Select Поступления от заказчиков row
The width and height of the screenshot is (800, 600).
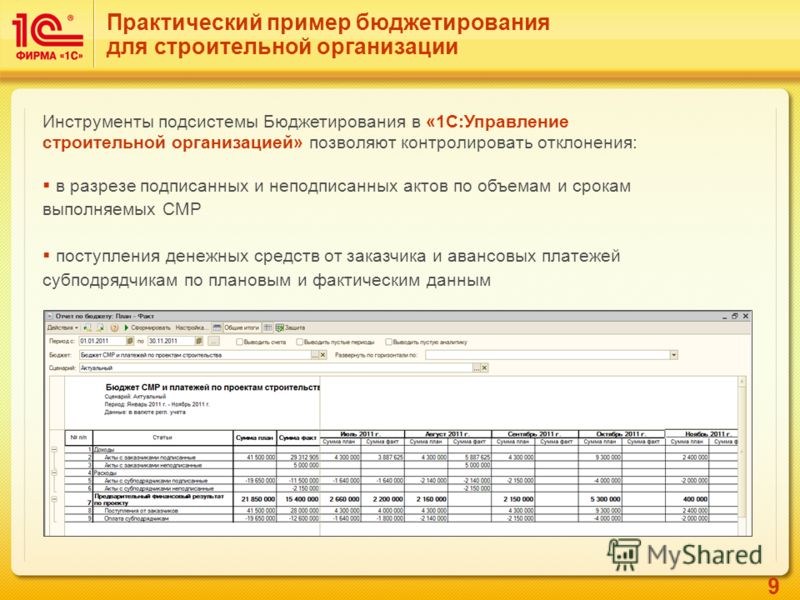(x=401, y=510)
